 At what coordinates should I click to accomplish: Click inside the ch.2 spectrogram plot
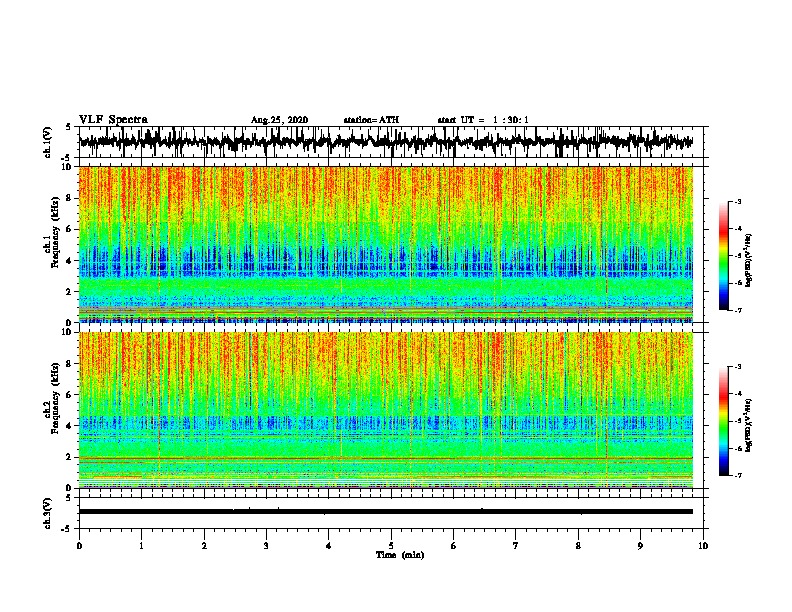tap(386, 410)
